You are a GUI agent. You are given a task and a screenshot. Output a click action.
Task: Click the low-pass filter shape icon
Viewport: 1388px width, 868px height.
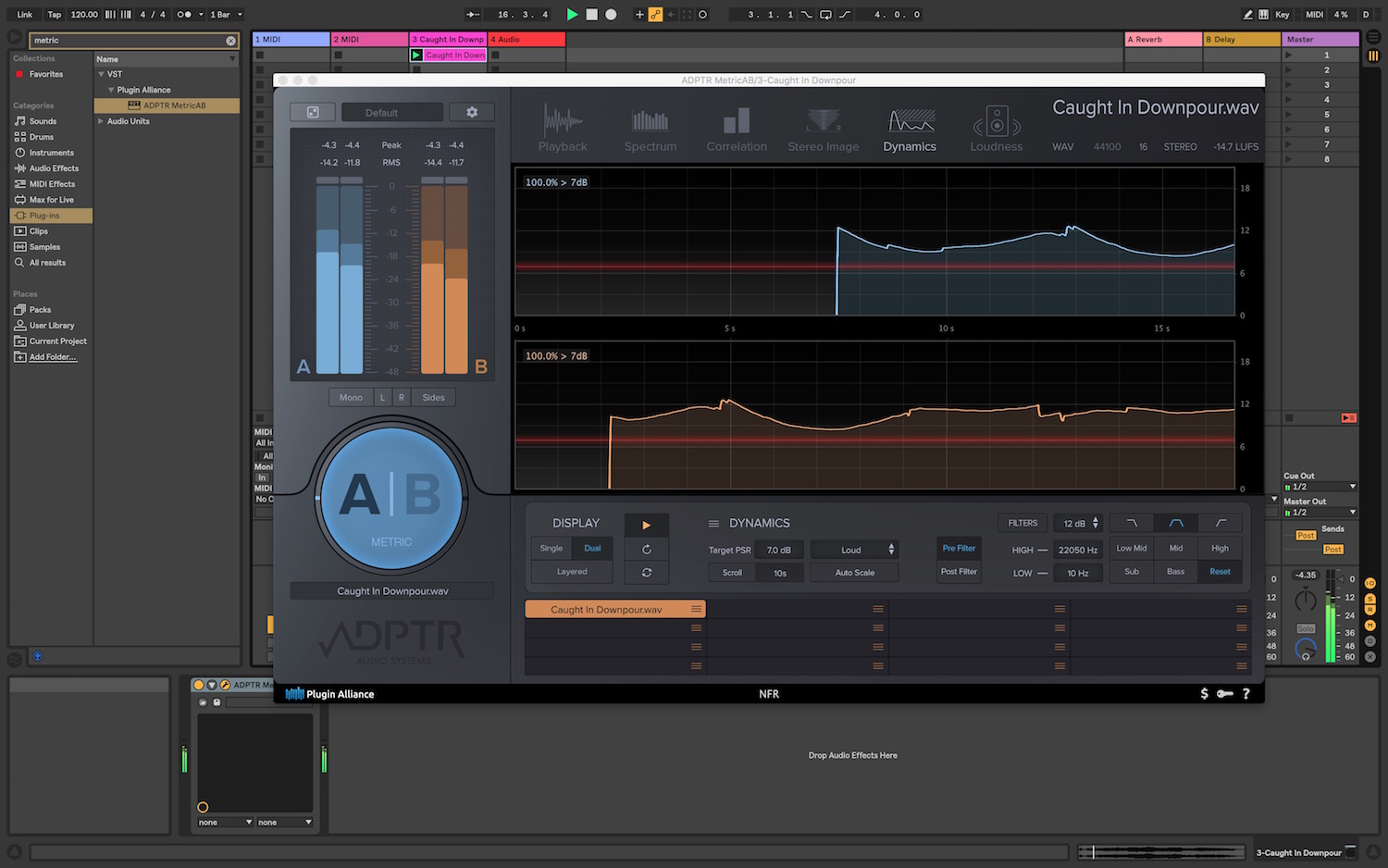(1132, 523)
